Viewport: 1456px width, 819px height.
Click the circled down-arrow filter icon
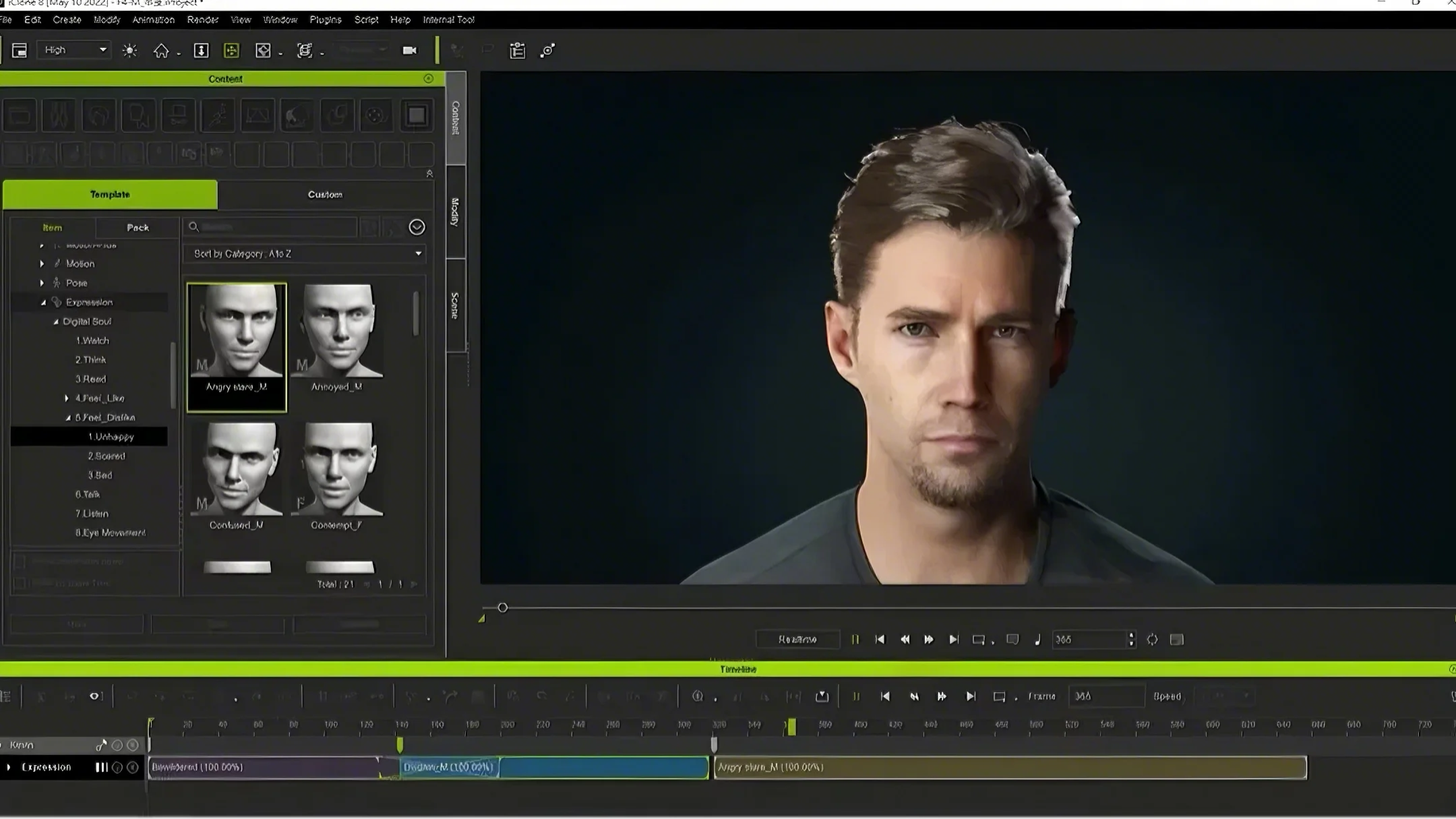point(417,227)
